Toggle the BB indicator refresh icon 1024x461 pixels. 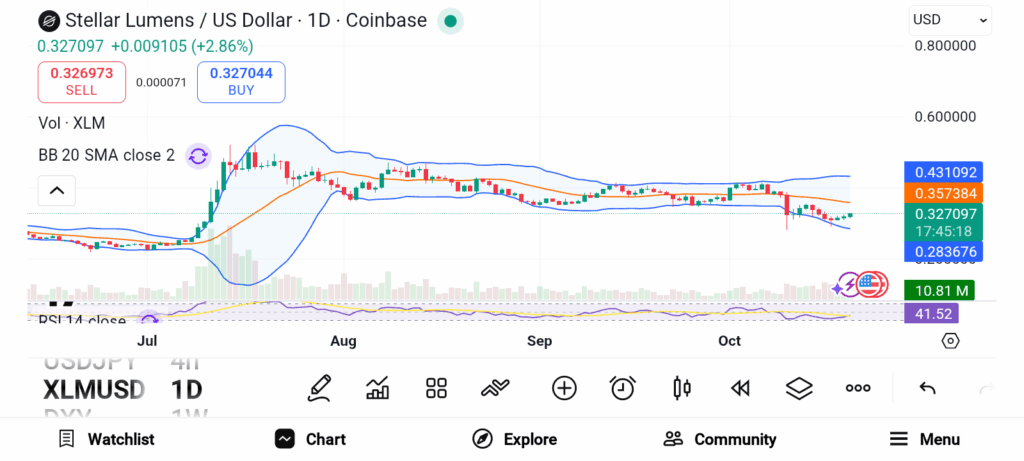(198, 155)
